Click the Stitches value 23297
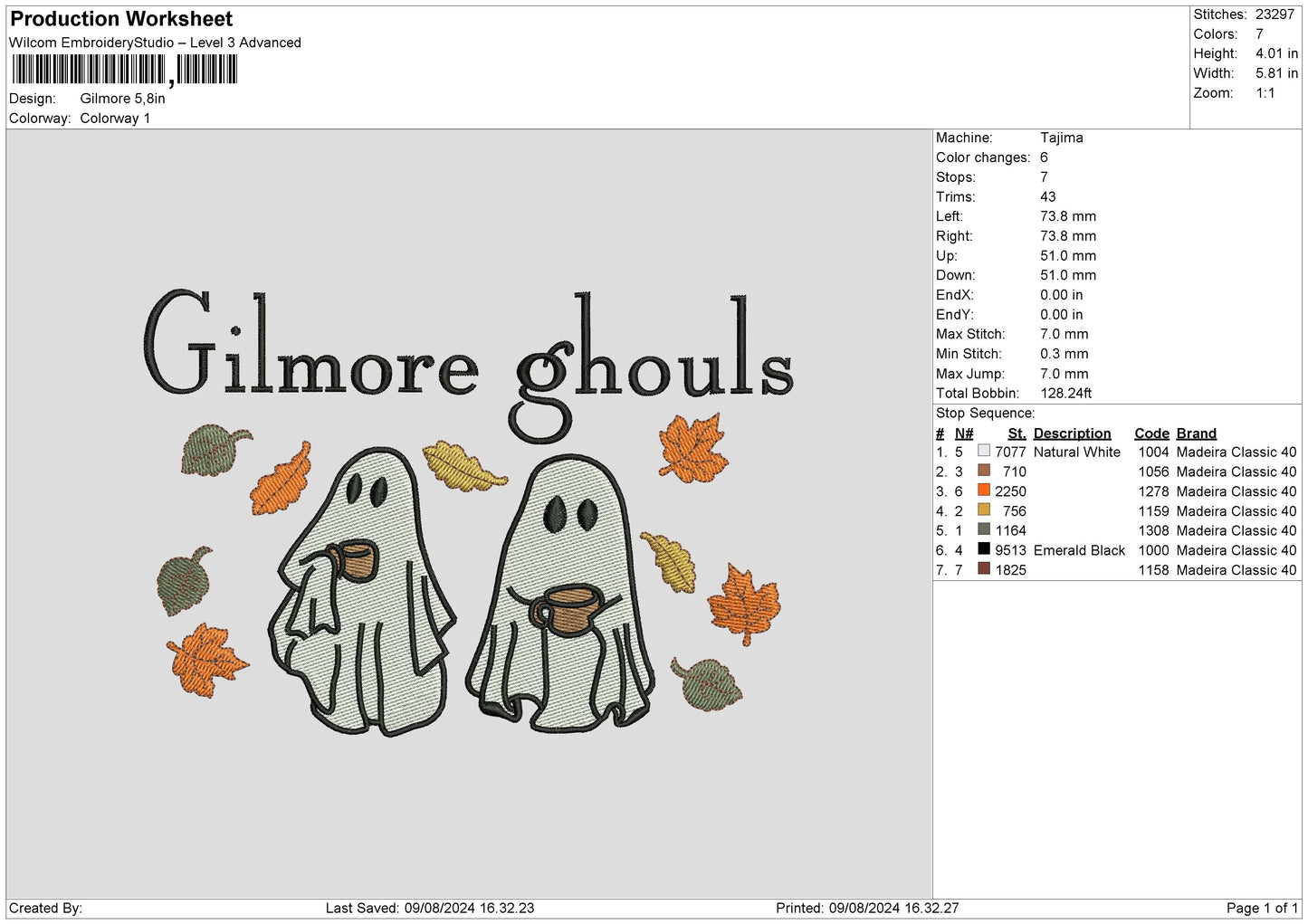Image resolution: width=1308 pixels, height=924 pixels. pyautogui.click(x=1275, y=14)
